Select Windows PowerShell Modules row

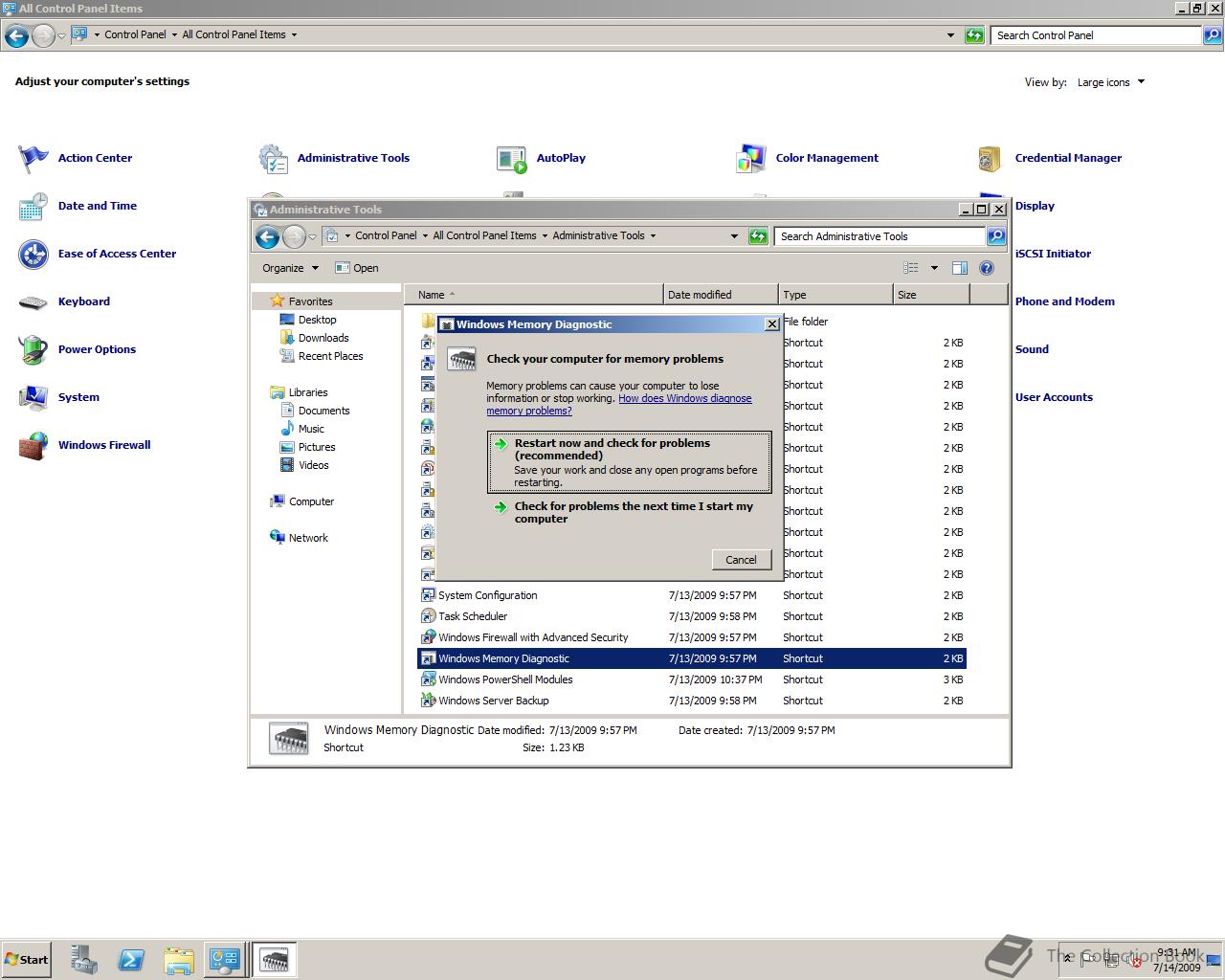pyautogui.click(x=692, y=679)
